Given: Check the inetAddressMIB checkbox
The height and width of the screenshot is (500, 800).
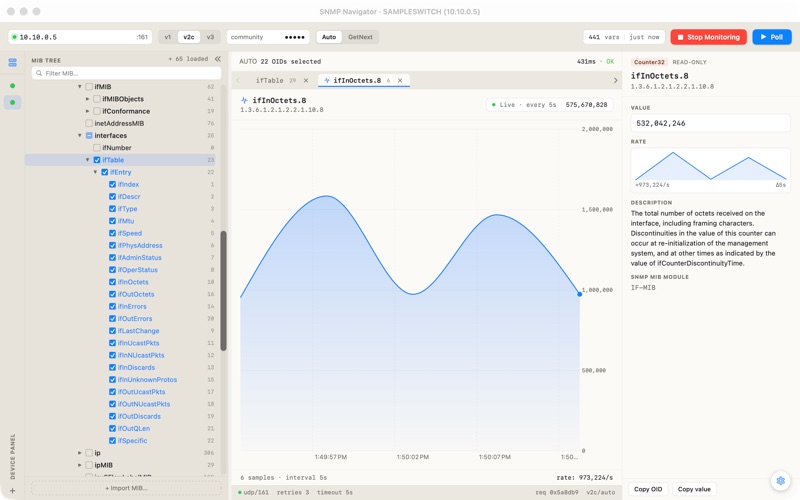Looking at the screenshot, I should pyautogui.click(x=89, y=123).
